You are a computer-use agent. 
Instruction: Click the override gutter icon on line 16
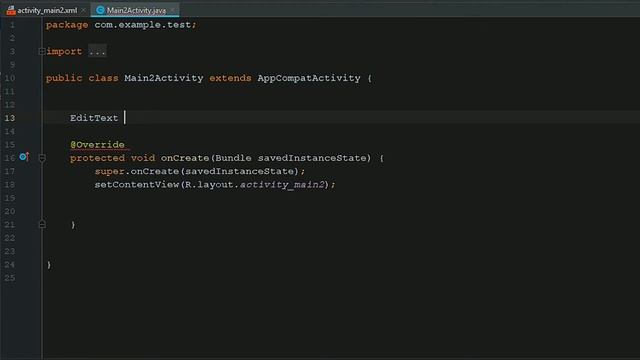tap(24, 157)
